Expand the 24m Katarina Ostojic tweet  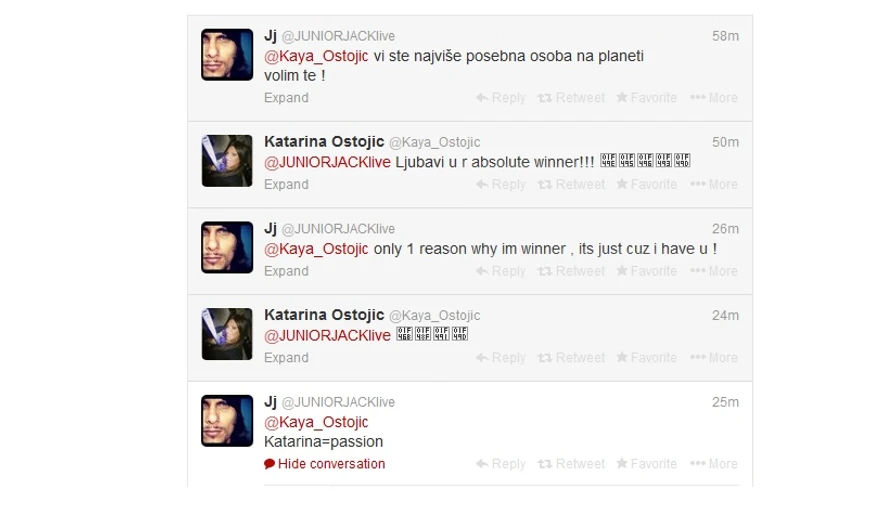tap(286, 357)
